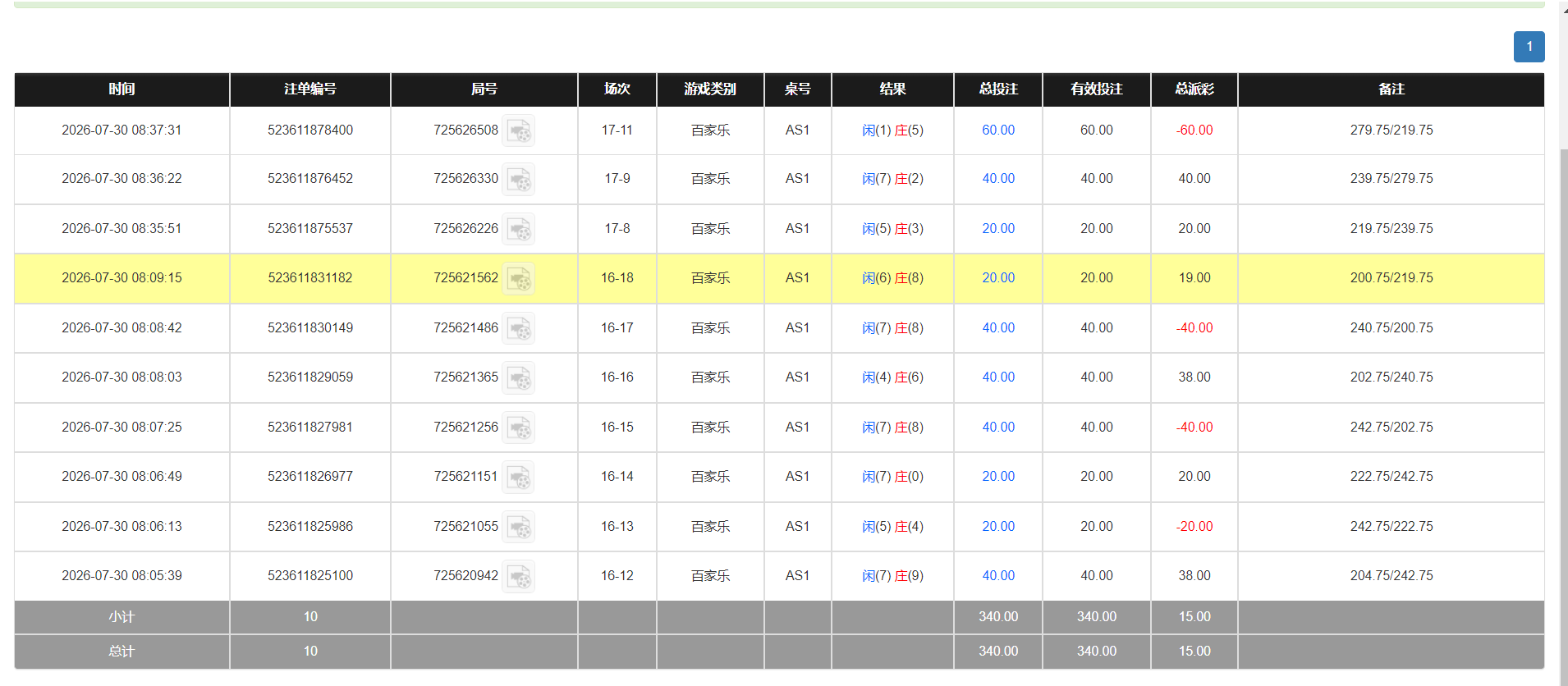This screenshot has width=1568, height=686.
Task: Click the 总派彩 column header
Action: click(x=1194, y=89)
